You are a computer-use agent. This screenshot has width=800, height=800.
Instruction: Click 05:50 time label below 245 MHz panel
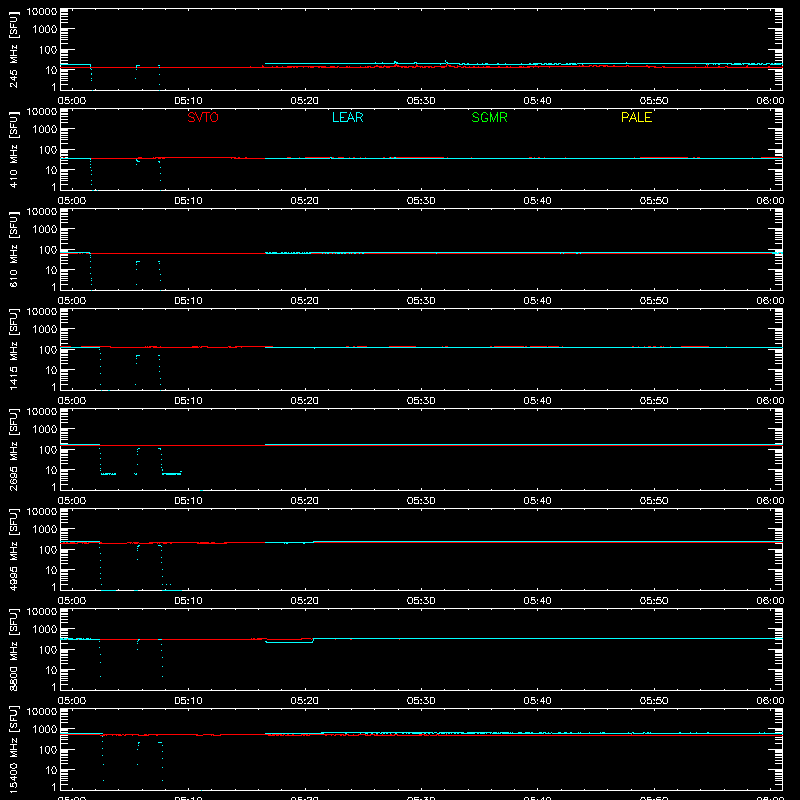(x=654, y=101)
